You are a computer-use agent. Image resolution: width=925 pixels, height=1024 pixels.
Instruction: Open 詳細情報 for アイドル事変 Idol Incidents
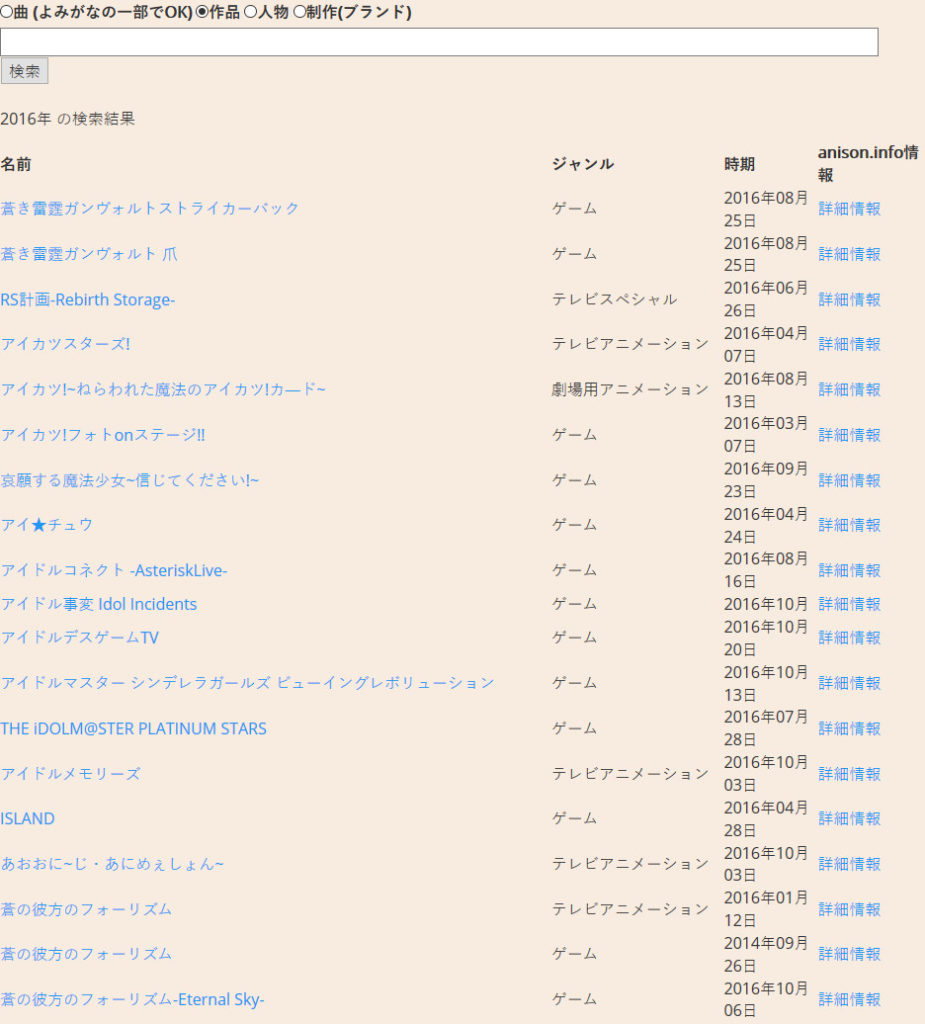(849, 604)
